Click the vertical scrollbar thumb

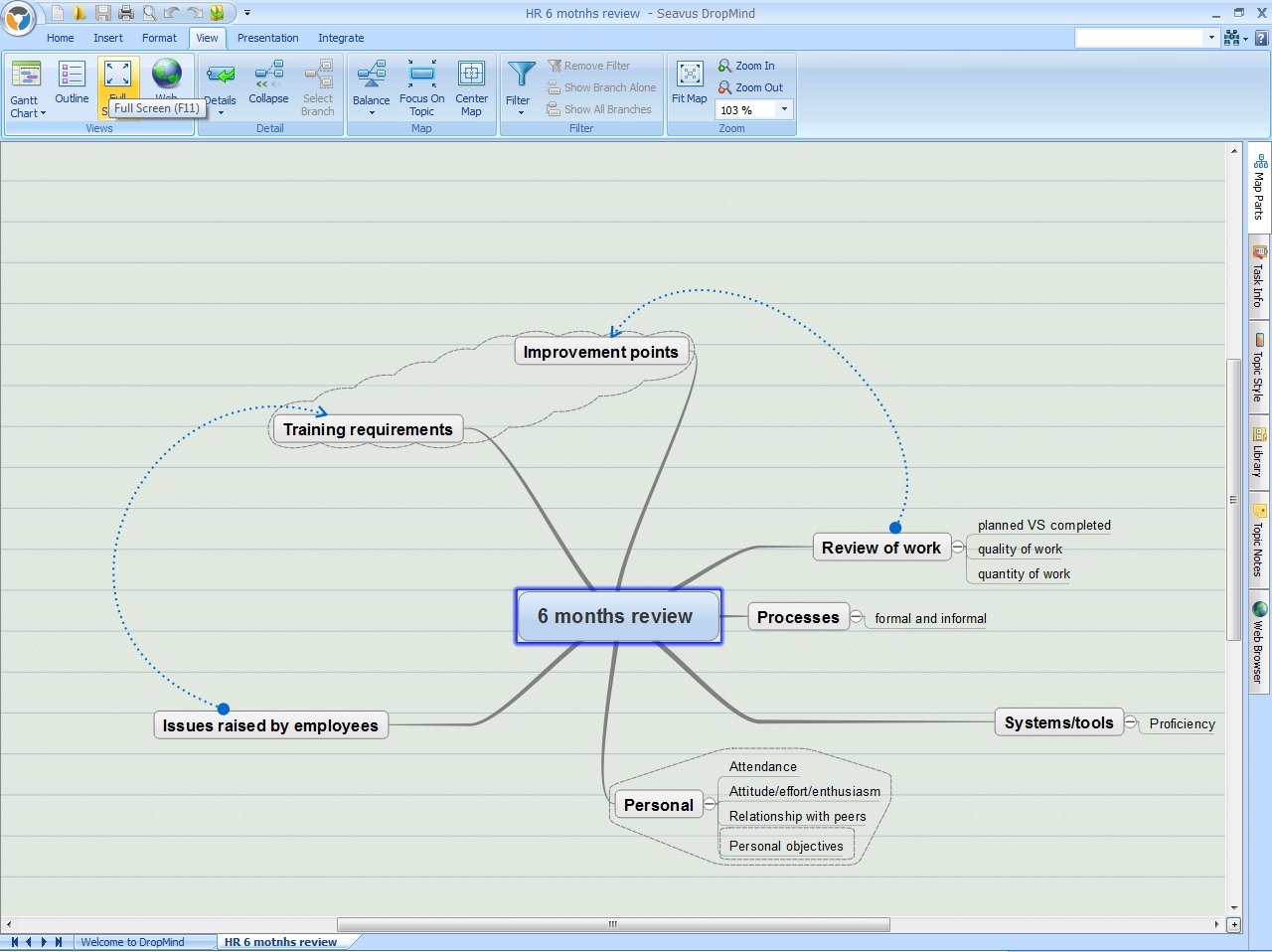[1234, 500]
